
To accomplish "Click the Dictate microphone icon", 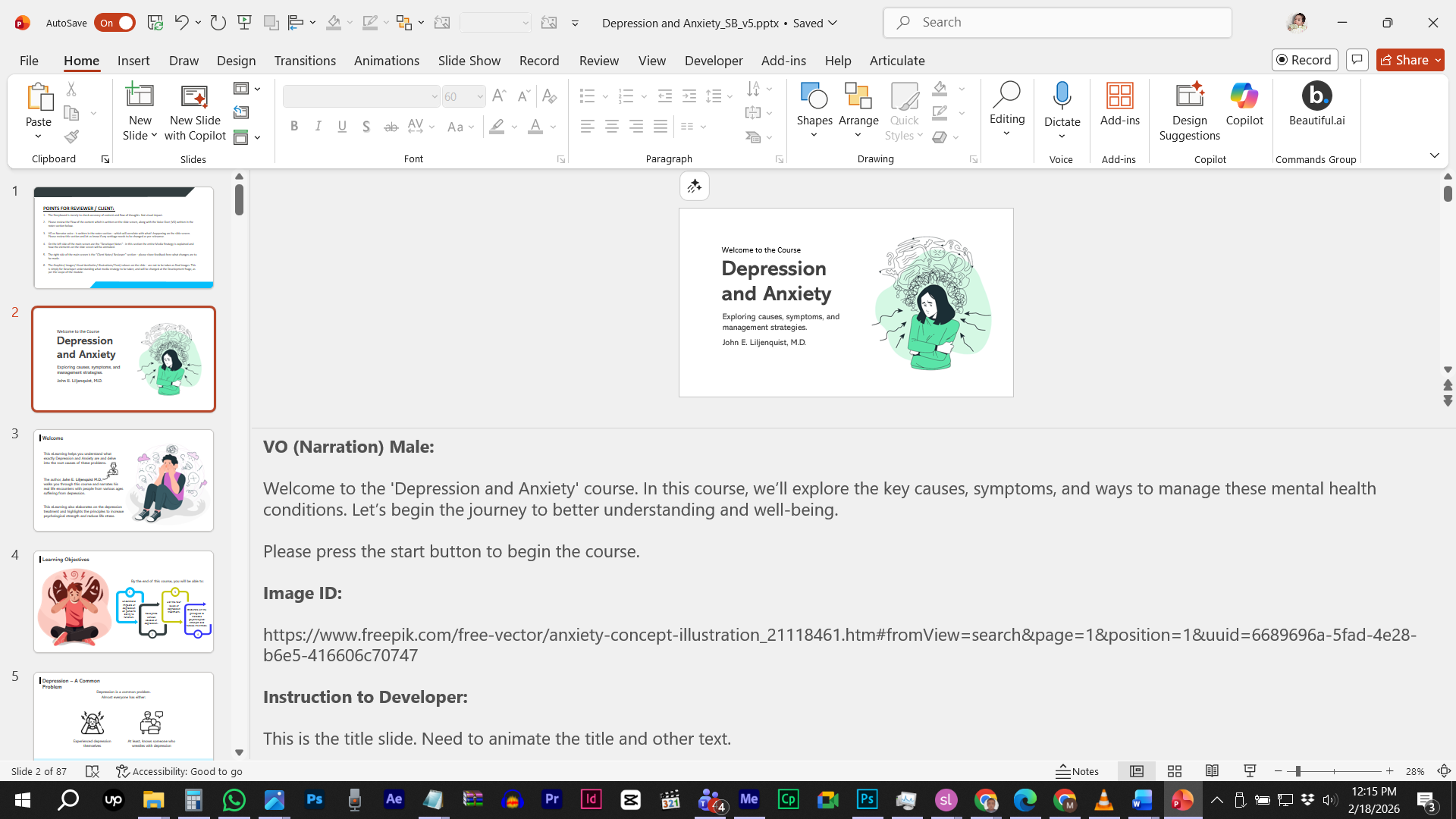I will click(1062, 96).
